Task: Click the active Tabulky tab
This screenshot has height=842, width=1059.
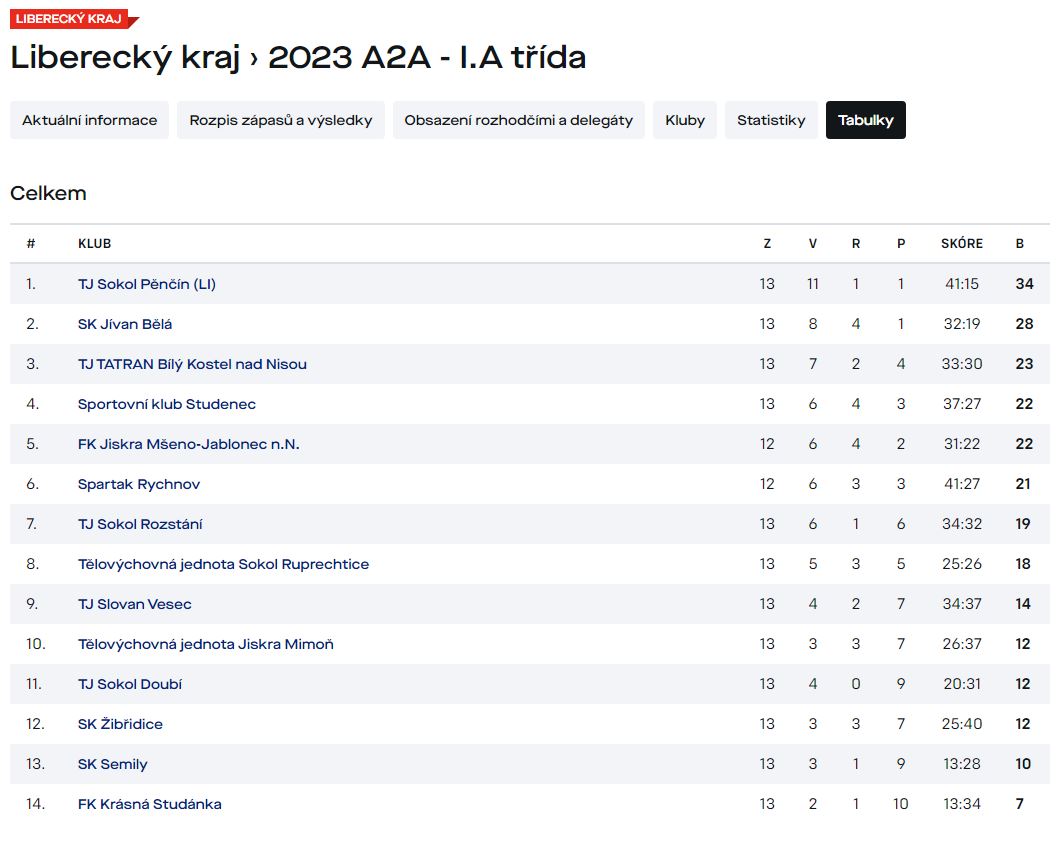Action: tap(865, 120)
